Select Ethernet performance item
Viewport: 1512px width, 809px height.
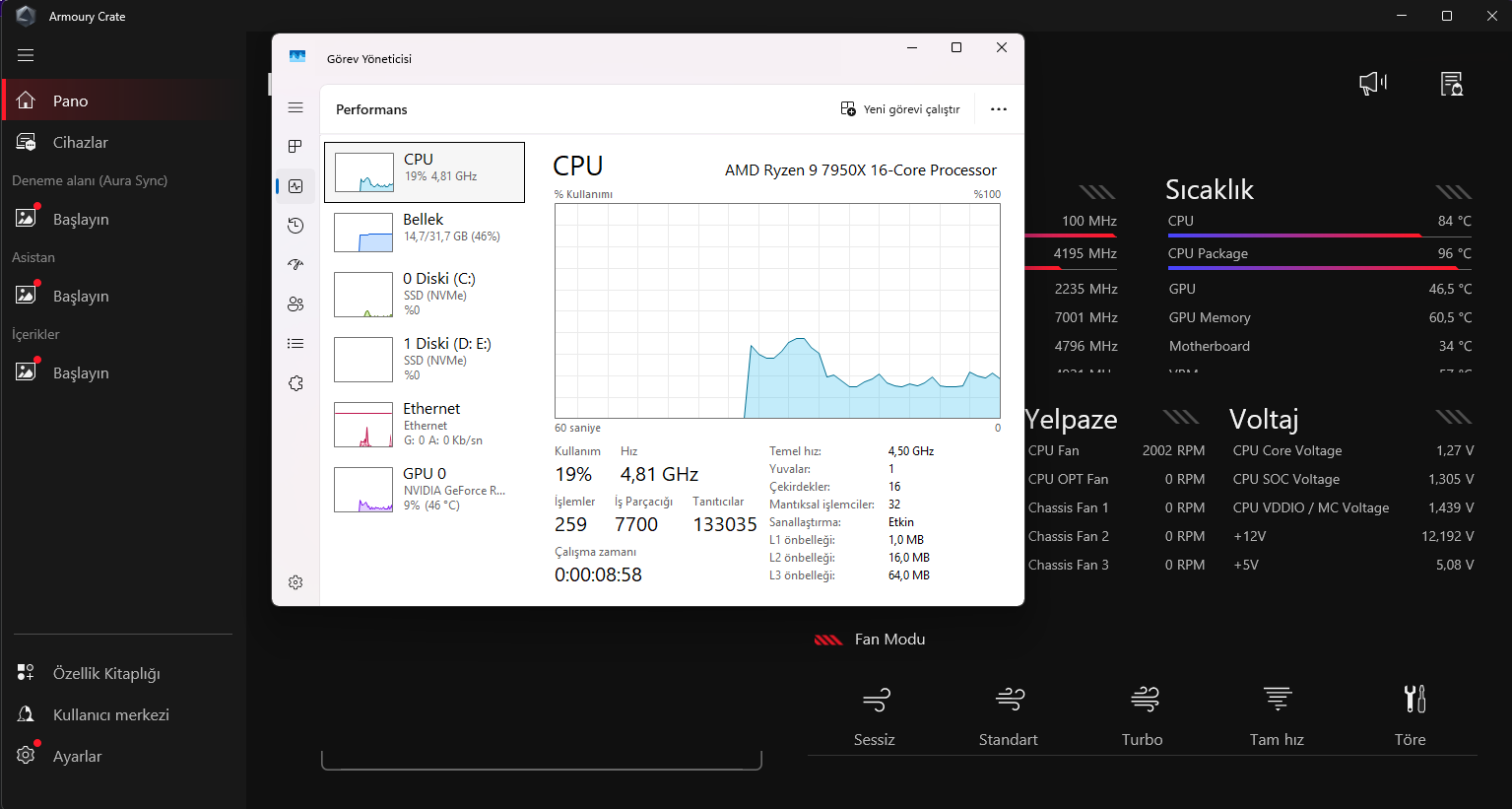tap(425, 425)
